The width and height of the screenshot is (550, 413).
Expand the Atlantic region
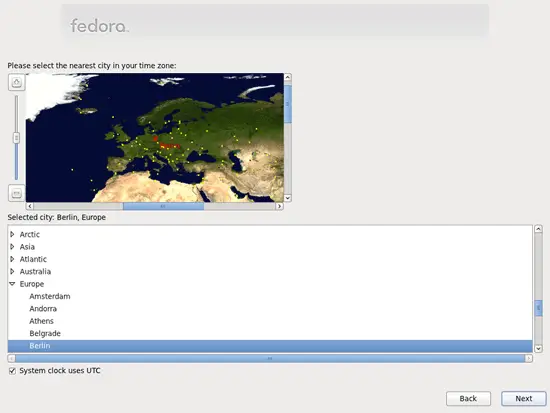[12, 259]
